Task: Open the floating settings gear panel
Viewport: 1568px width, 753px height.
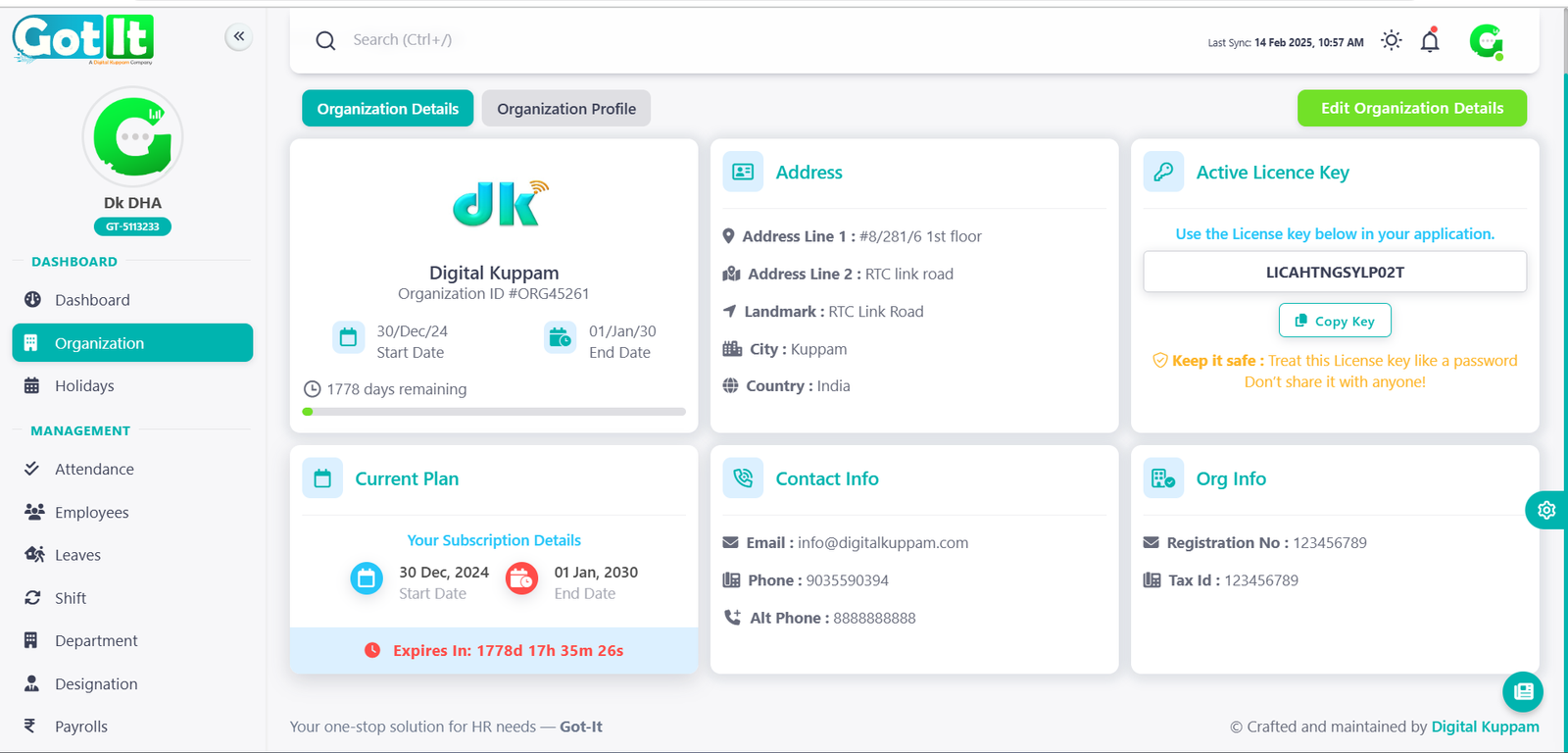Action: [x=1546, y=510]
